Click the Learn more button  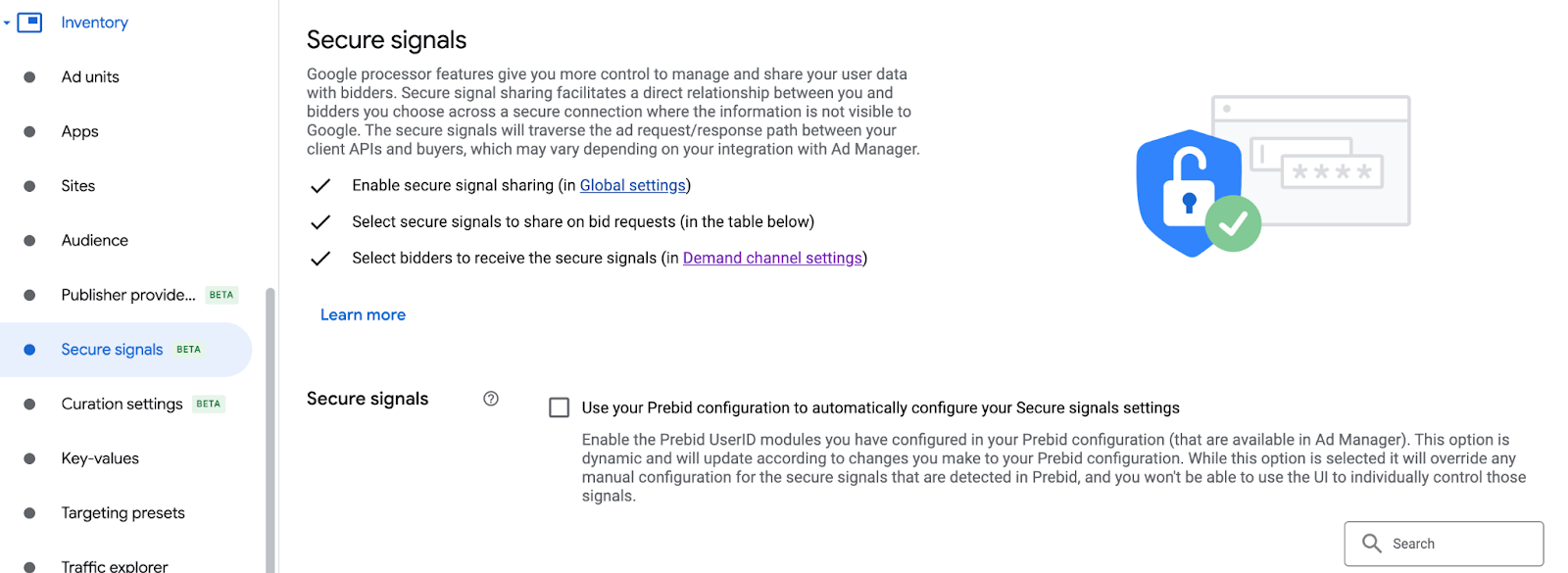point(363,314)
